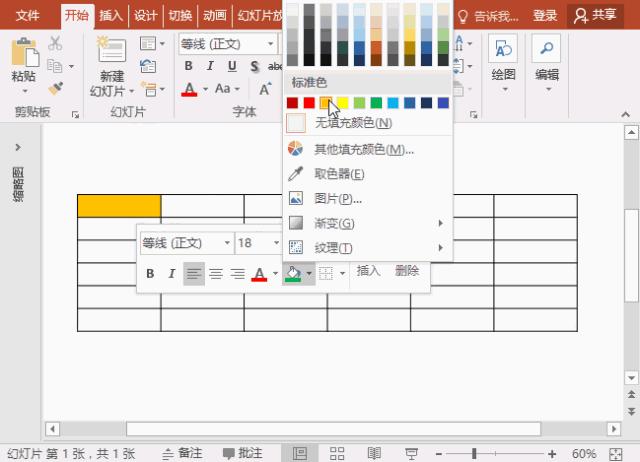Expand the Gradient (渐变) submenu
Image resolution: width=640 pixels, height=462 pixels.
pos(368,223)
